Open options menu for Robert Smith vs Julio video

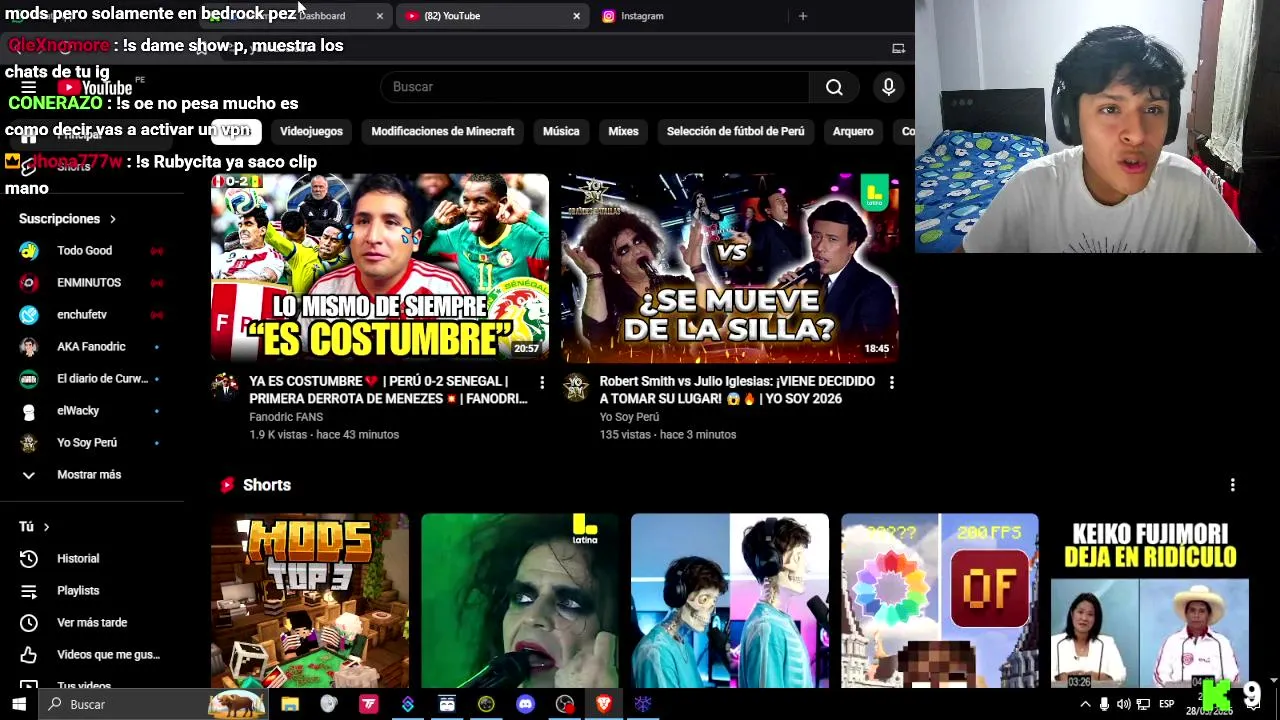pos(891,382)
